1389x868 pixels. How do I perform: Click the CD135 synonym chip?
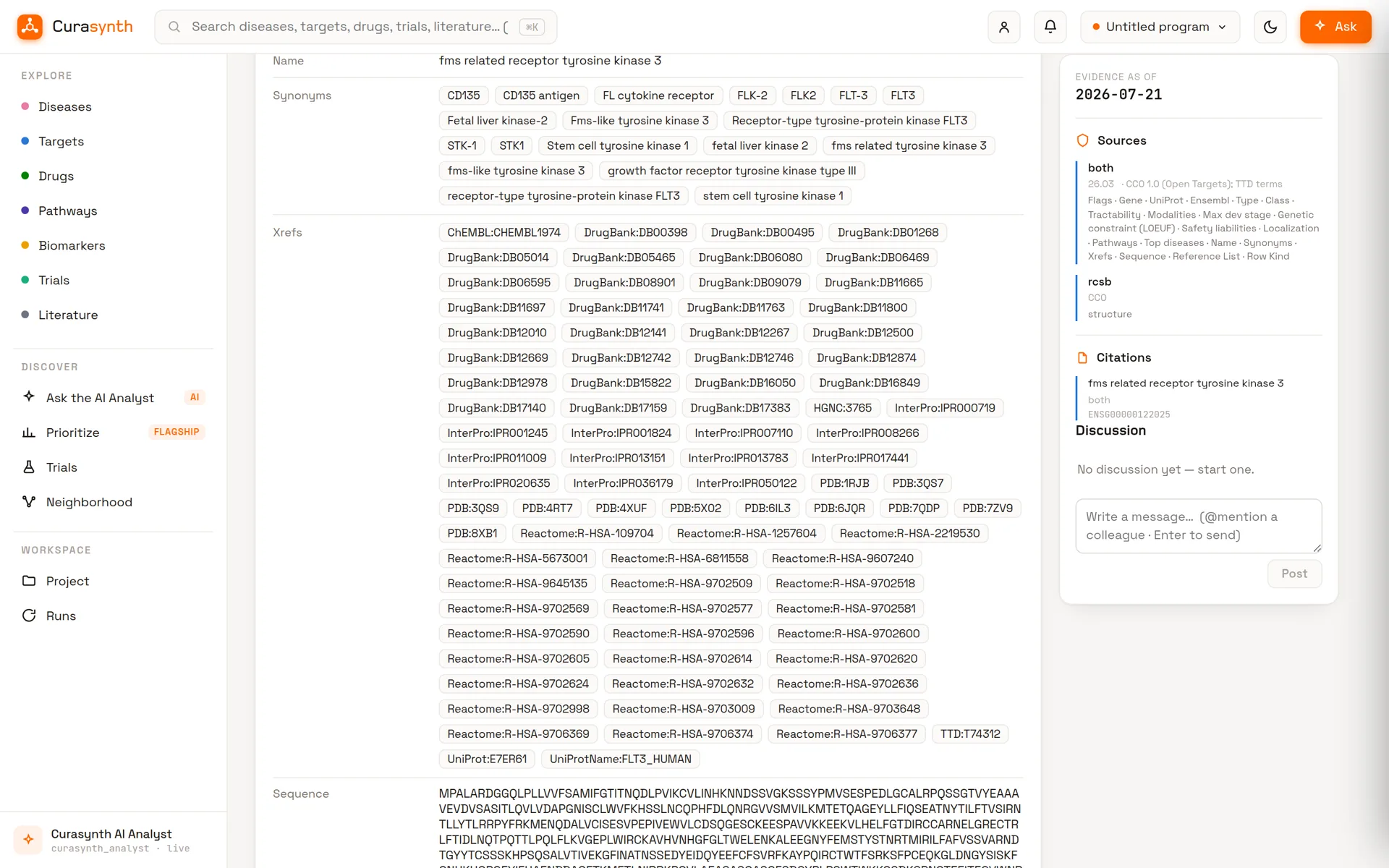point(464,95)
